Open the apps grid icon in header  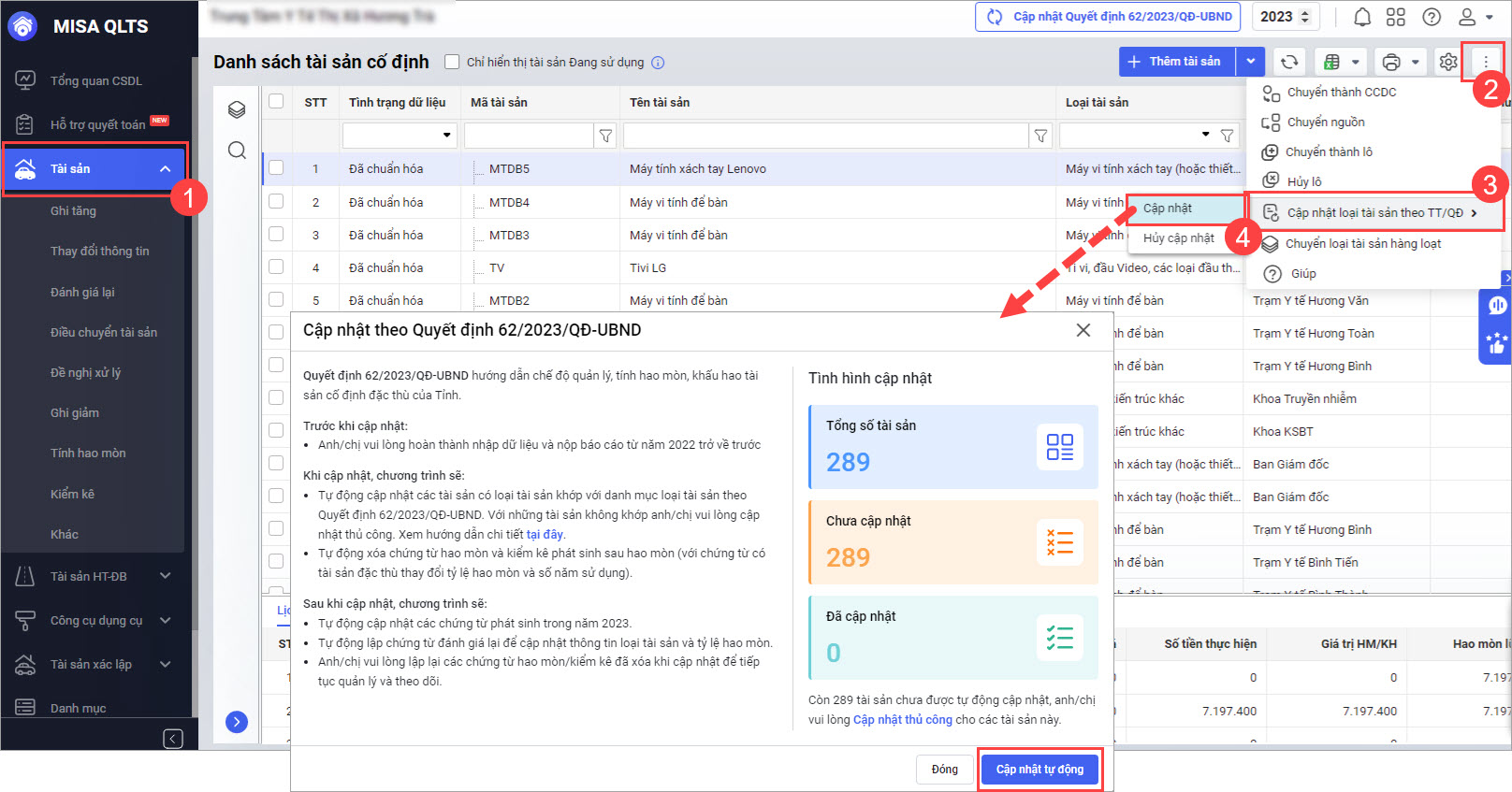point(1396,17)
